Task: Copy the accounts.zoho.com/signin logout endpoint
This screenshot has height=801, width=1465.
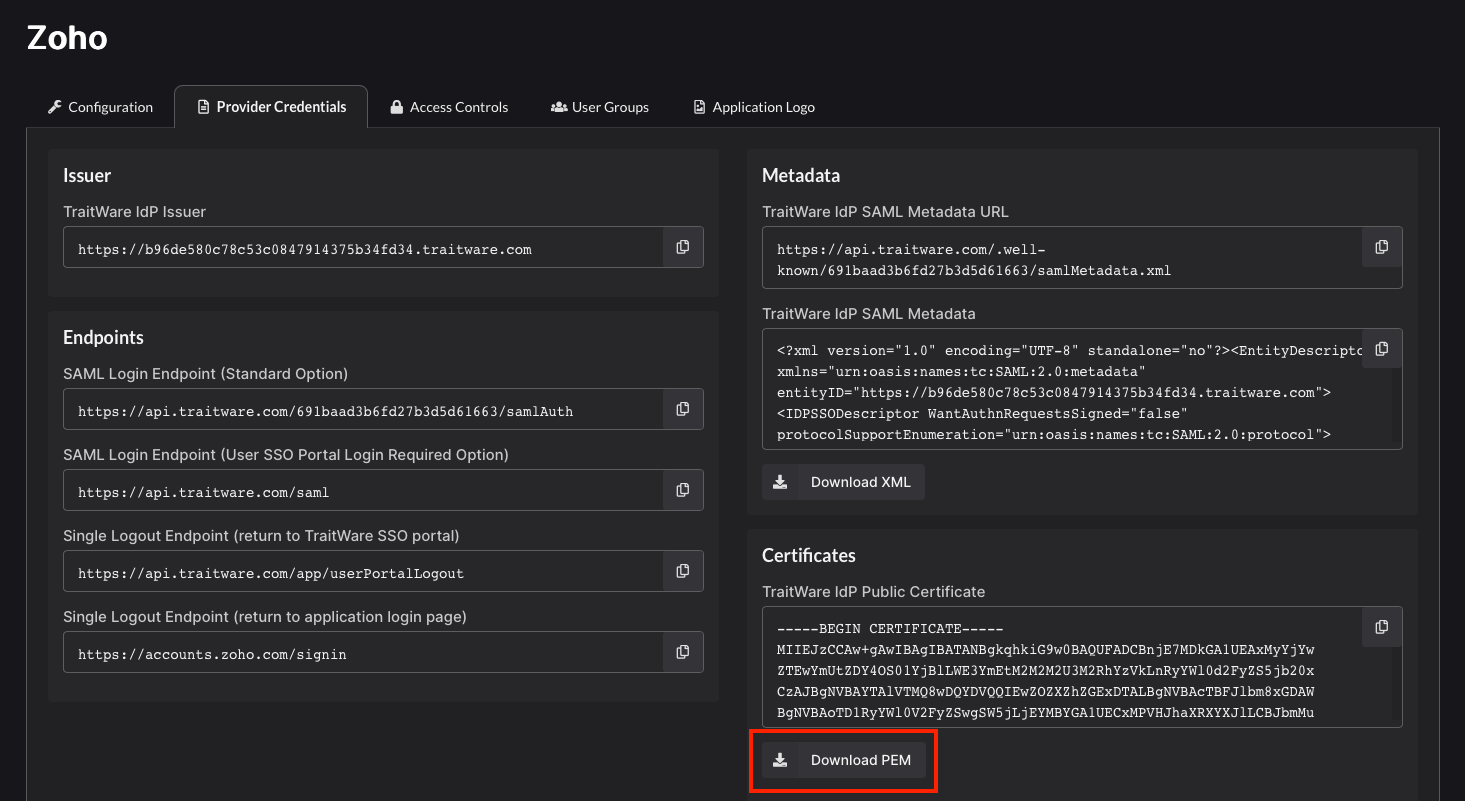Action: tap(683, 652)
